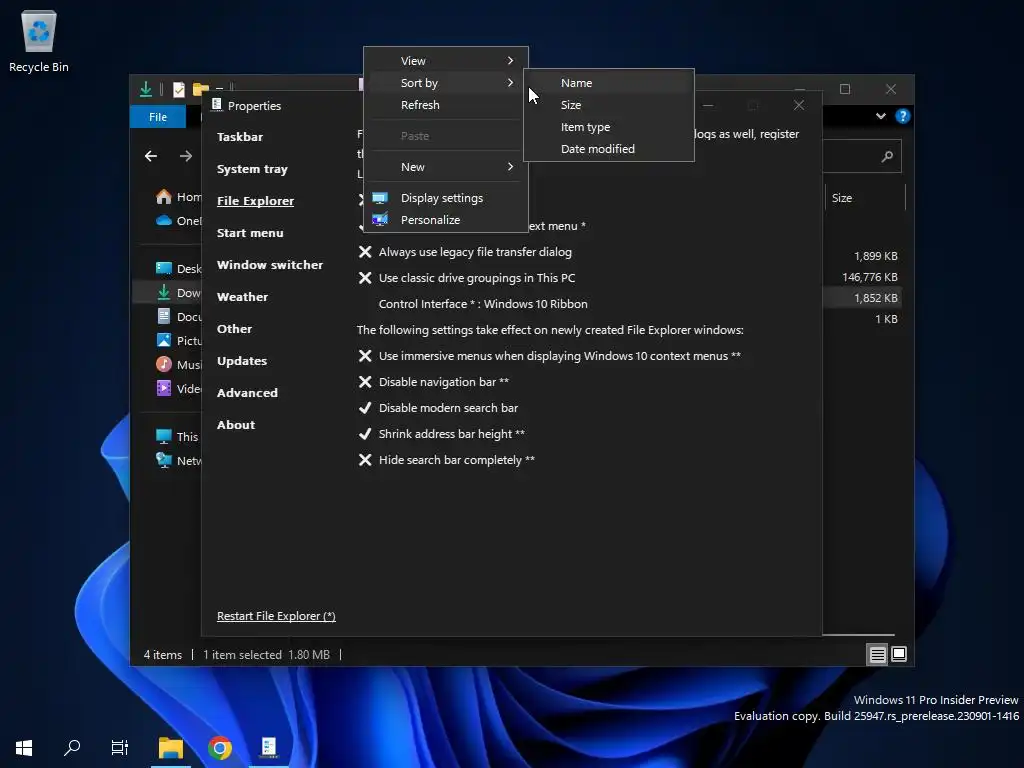Image resolution: width=1024 pixels, height=768 pixels.
Task: Select the file row sized 1,852 KB
Action: pyautogui.click(x=863, y=298)
